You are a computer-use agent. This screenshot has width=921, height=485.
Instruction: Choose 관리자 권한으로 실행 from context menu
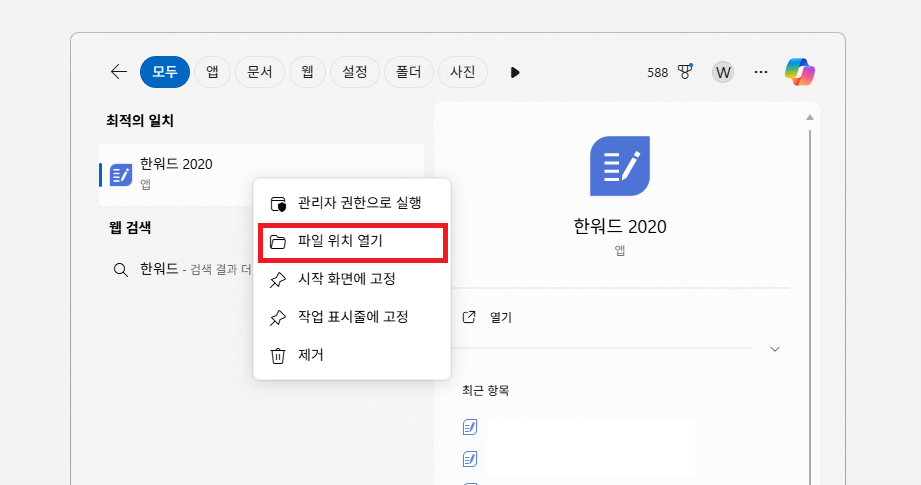pos(352,203)
